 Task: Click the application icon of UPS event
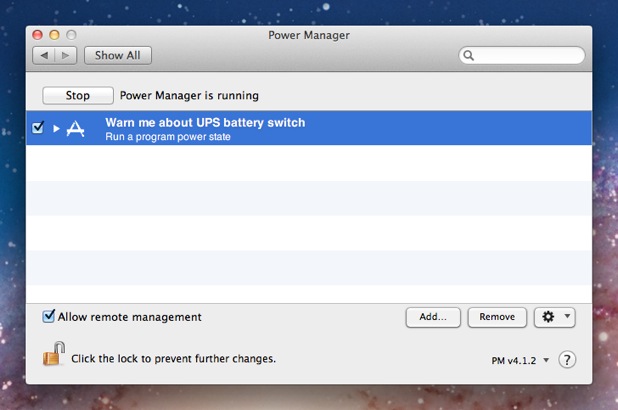pos(75,129)
